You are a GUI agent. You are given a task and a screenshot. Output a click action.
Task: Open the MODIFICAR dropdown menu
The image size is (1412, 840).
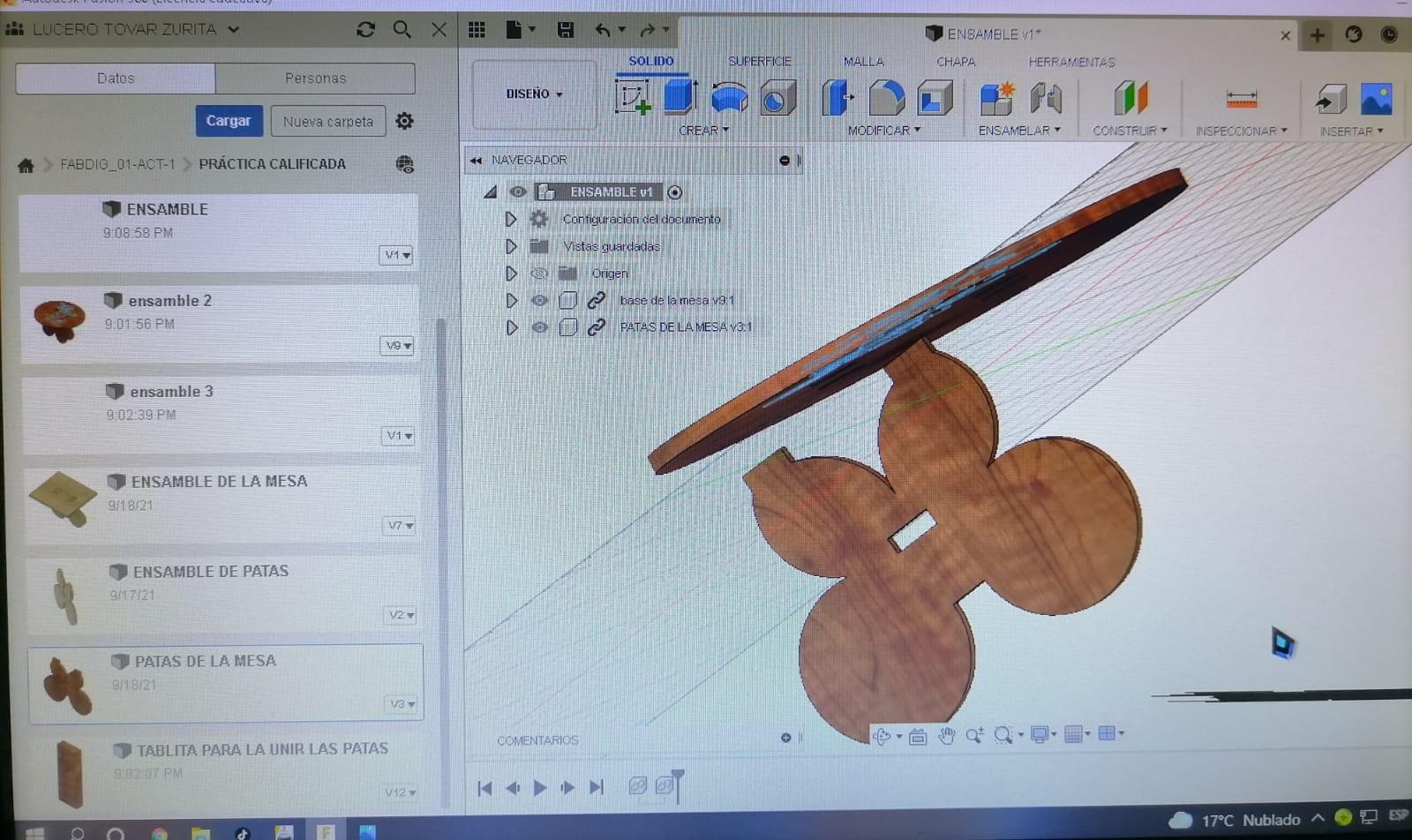(883, 131)
